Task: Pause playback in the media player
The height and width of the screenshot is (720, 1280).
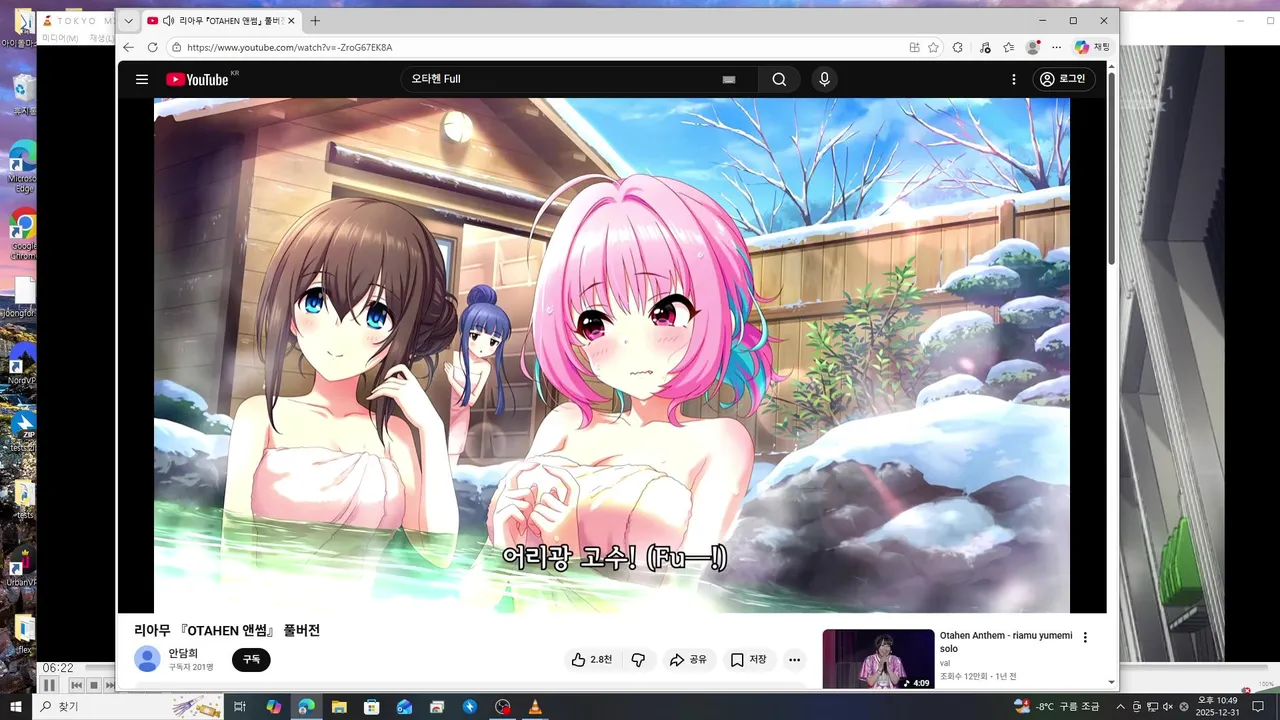Action: [48, 685]
